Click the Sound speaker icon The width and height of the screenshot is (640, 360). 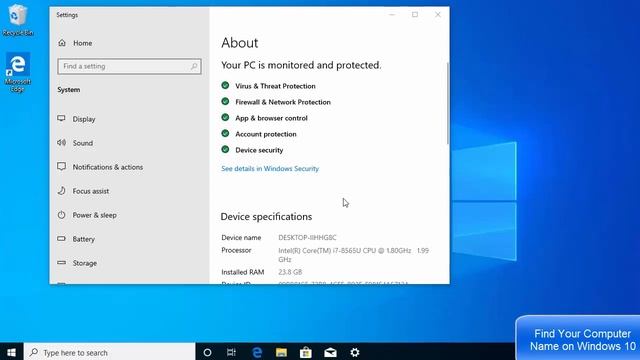click(x=62, y=142)
